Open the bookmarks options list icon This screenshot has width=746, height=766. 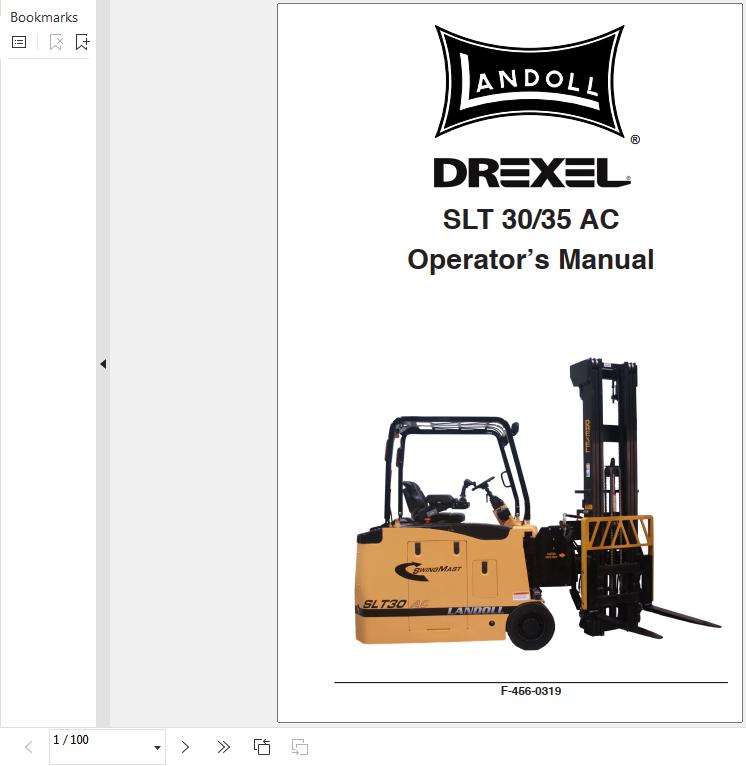click(x=19, y=42)
